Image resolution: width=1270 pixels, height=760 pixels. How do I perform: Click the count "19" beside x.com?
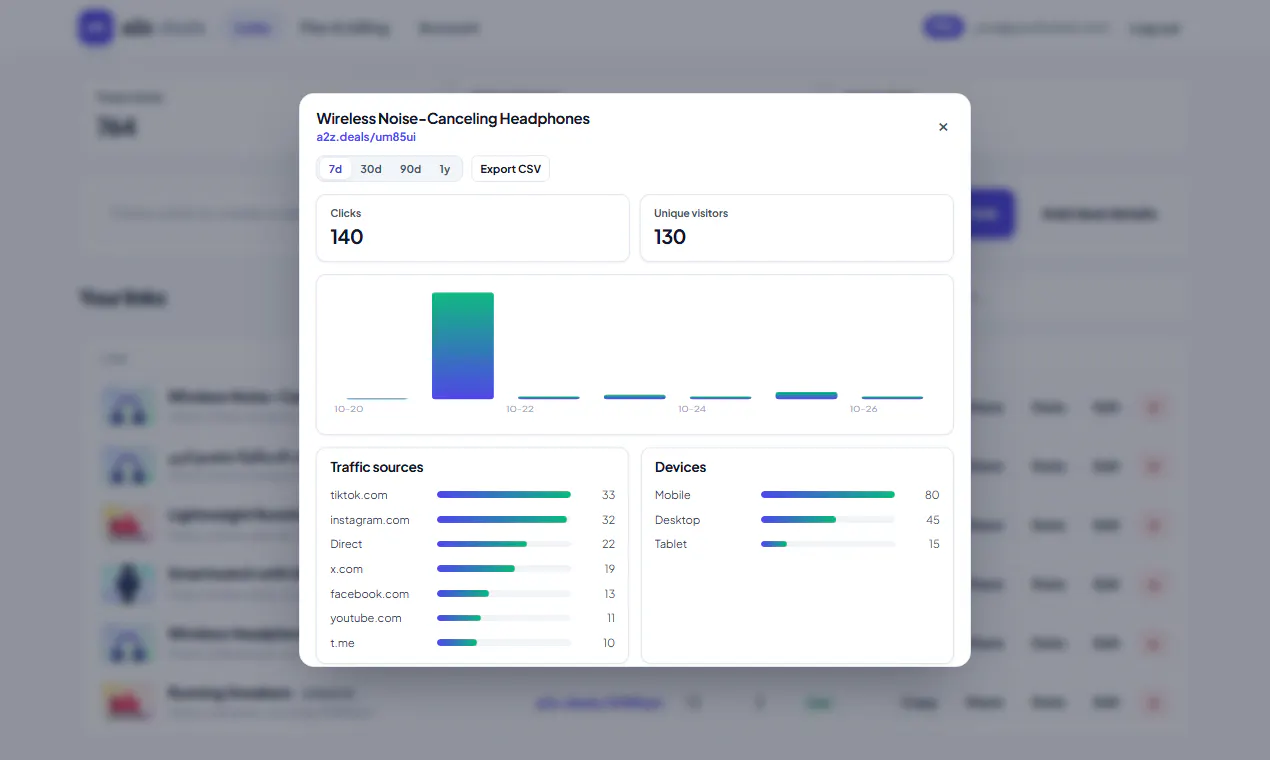point(609,569)
